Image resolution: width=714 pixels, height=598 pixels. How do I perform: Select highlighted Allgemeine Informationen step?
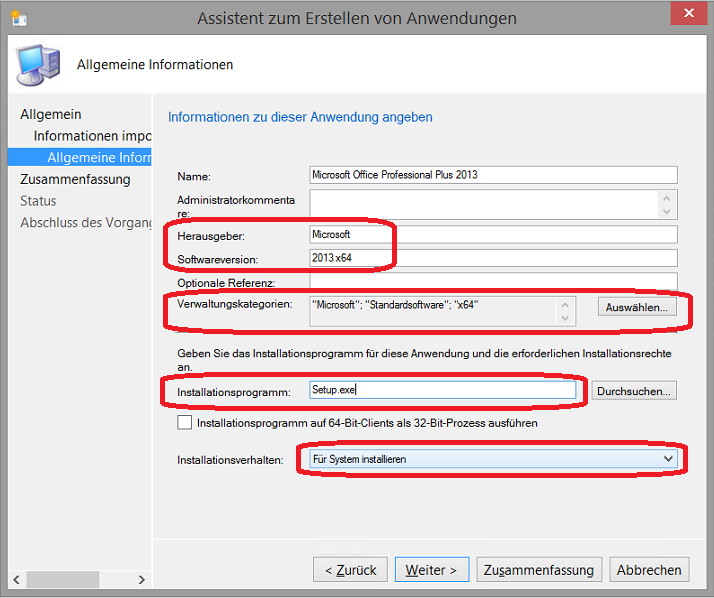pos(80,158)
